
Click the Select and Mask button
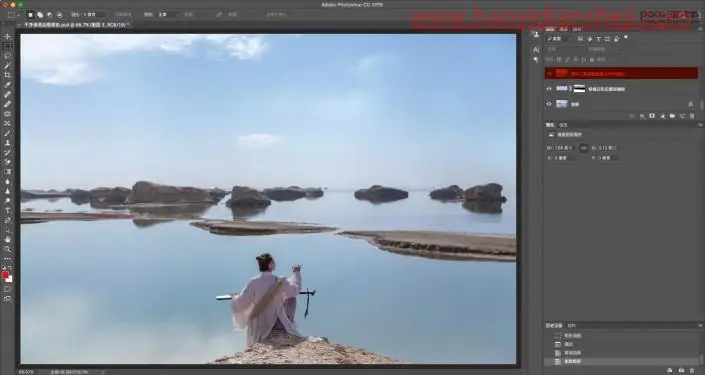[x=277, y=15]
